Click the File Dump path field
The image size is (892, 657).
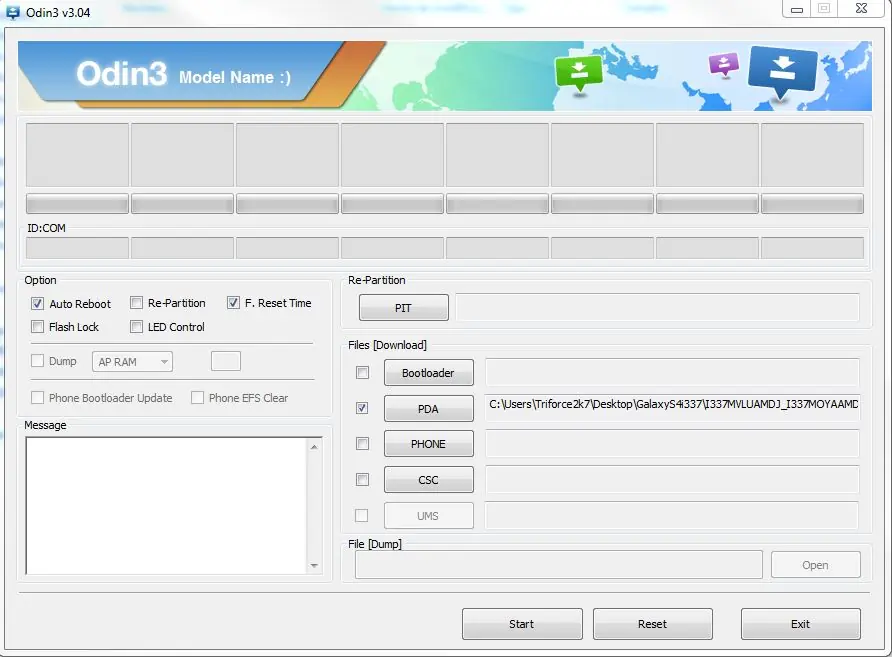tap(559, 564)
